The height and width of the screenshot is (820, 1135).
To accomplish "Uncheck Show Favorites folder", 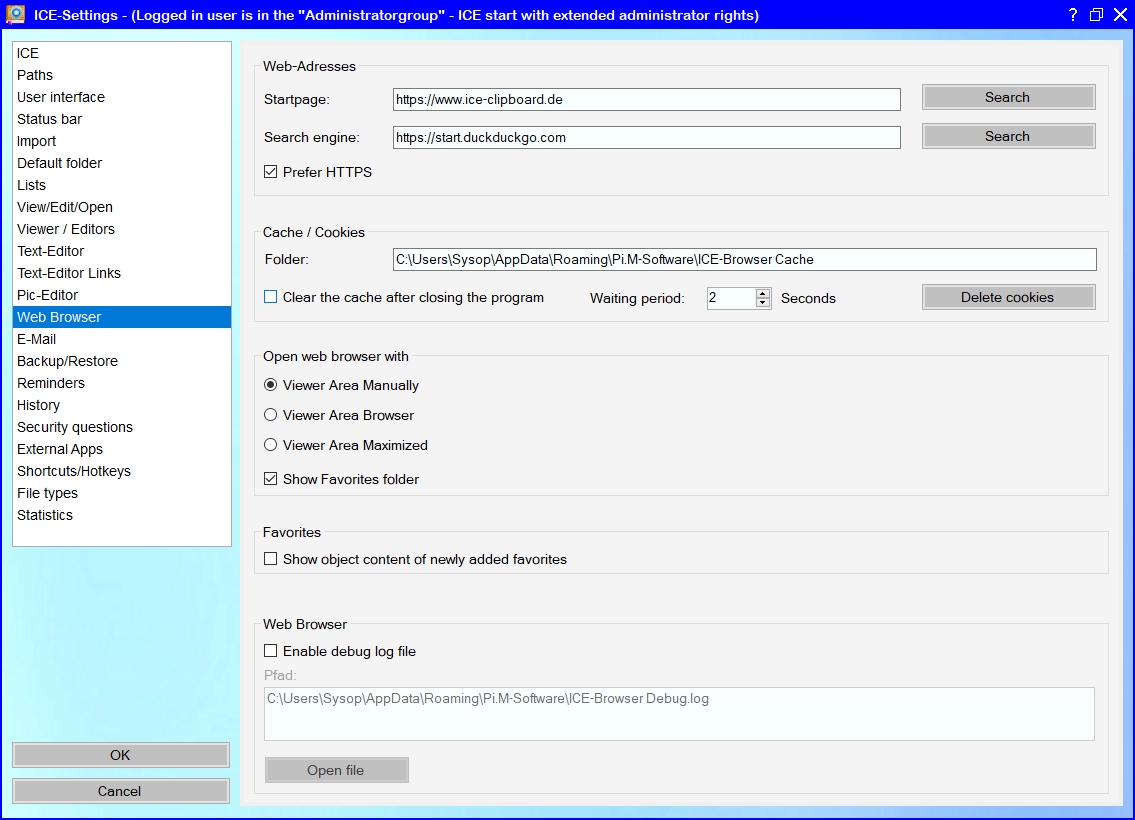I will pos(271,479).
